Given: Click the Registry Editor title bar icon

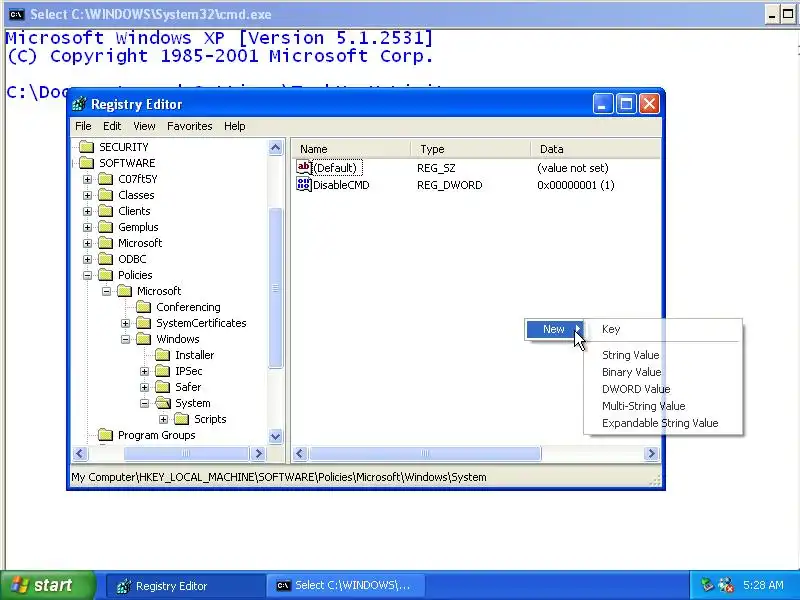Looking at the screenshot, I should point(80,104).
